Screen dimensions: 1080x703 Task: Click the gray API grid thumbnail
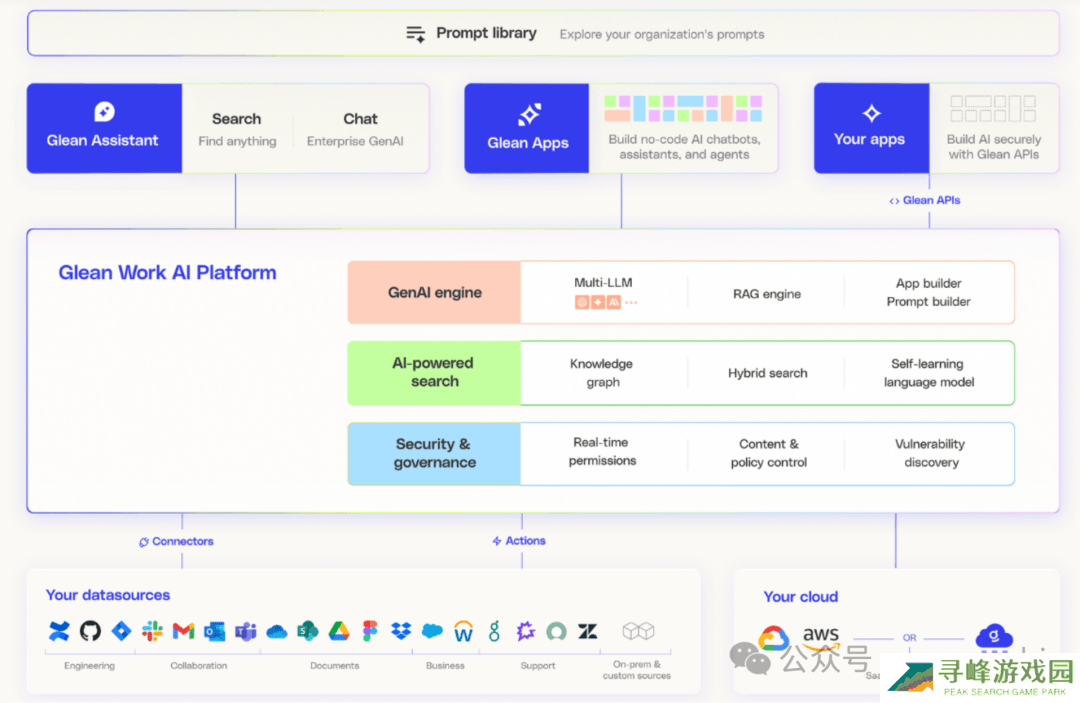[993, 109]
